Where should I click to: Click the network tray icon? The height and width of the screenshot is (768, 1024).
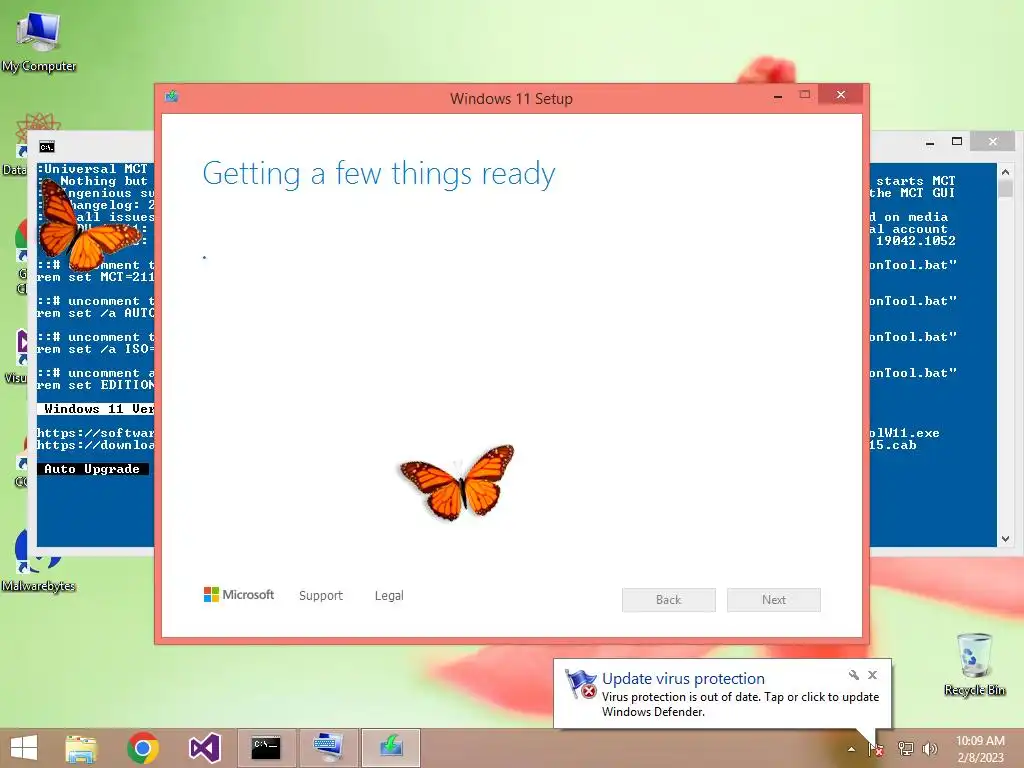[x=906, y=749]
